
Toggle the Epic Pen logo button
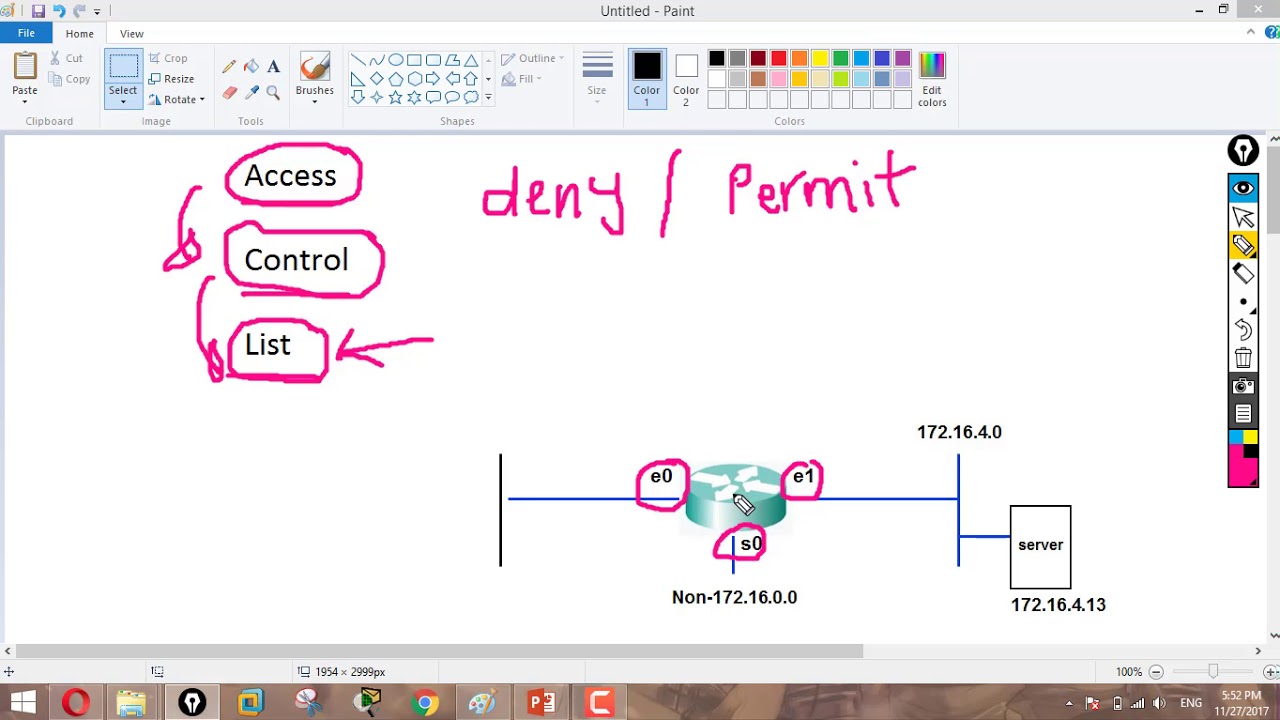[1243, 151]
